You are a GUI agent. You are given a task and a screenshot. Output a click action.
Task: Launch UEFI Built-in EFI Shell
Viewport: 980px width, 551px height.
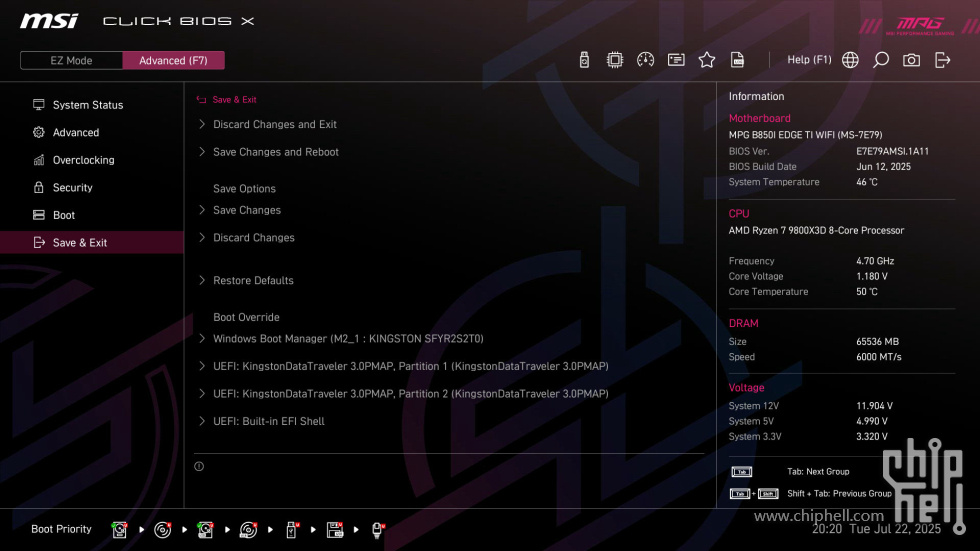pos(269,421)
